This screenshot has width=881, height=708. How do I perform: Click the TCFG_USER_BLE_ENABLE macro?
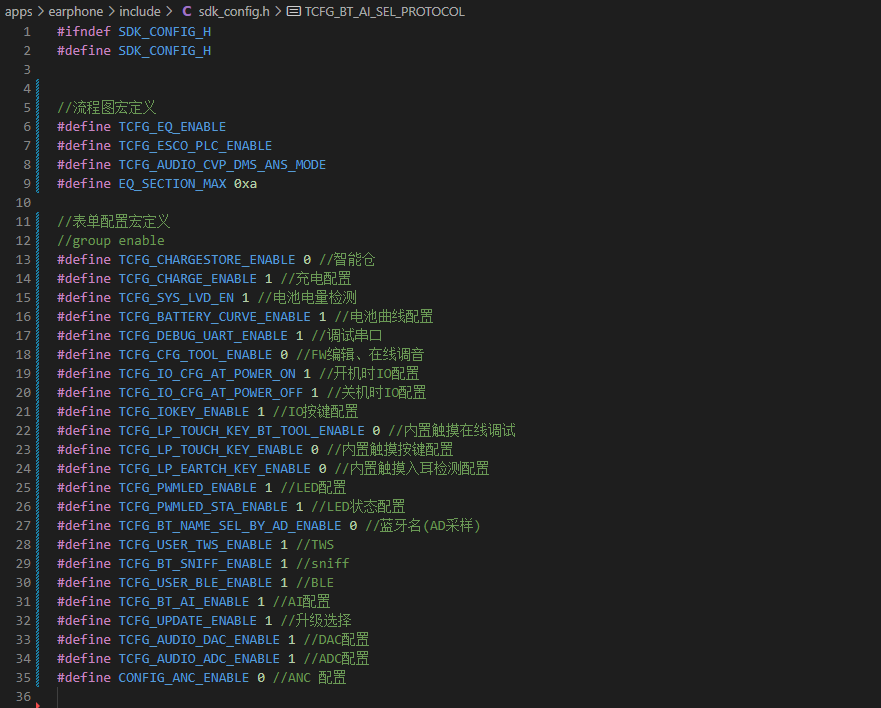tap(196, 583)
